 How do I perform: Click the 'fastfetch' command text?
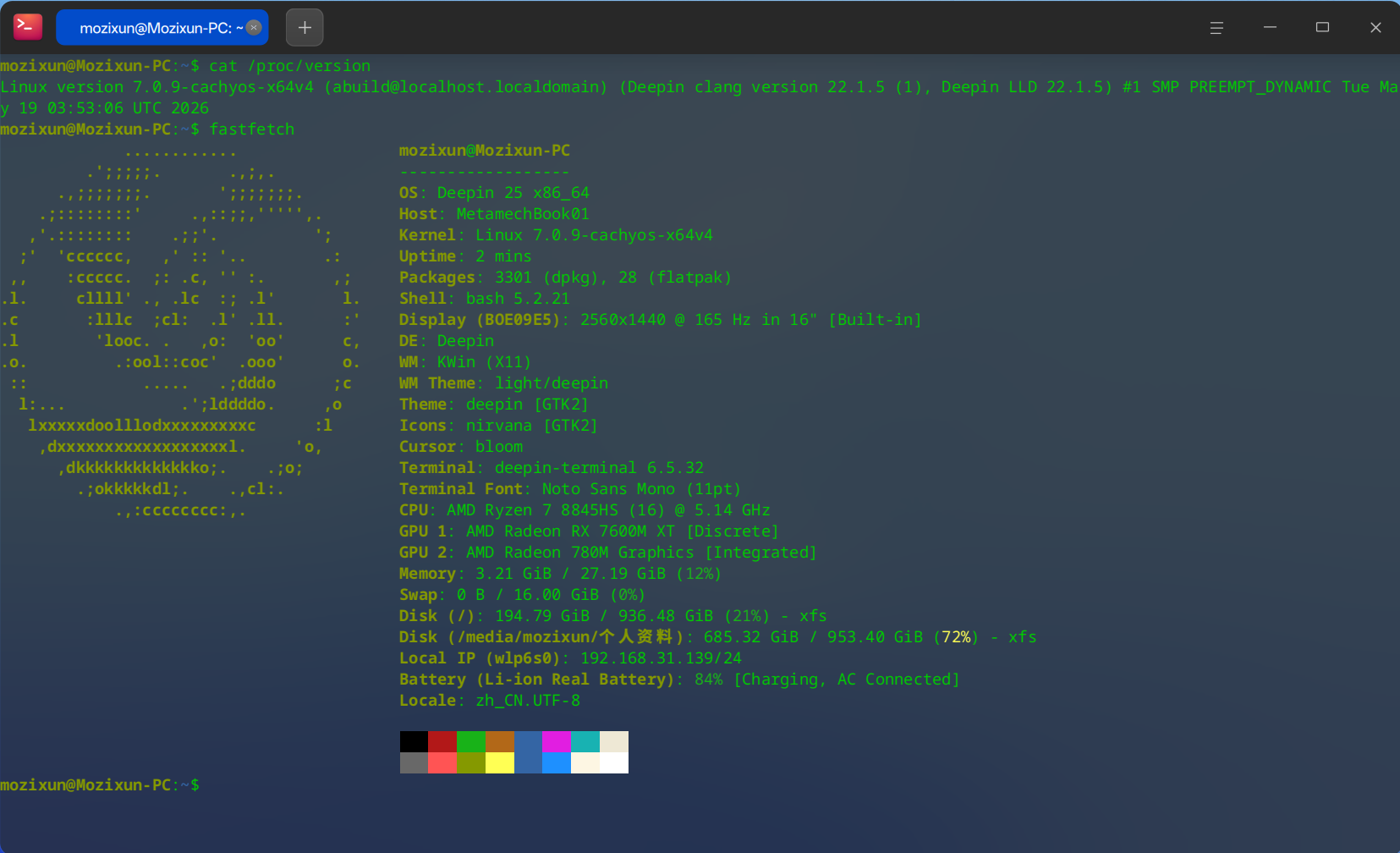(x=252, y=129)
